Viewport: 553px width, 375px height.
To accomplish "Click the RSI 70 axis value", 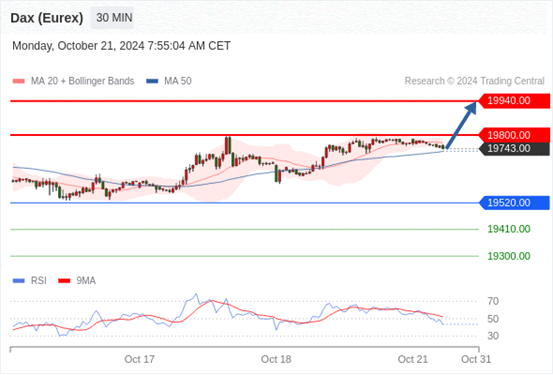I will pos(493,301).
